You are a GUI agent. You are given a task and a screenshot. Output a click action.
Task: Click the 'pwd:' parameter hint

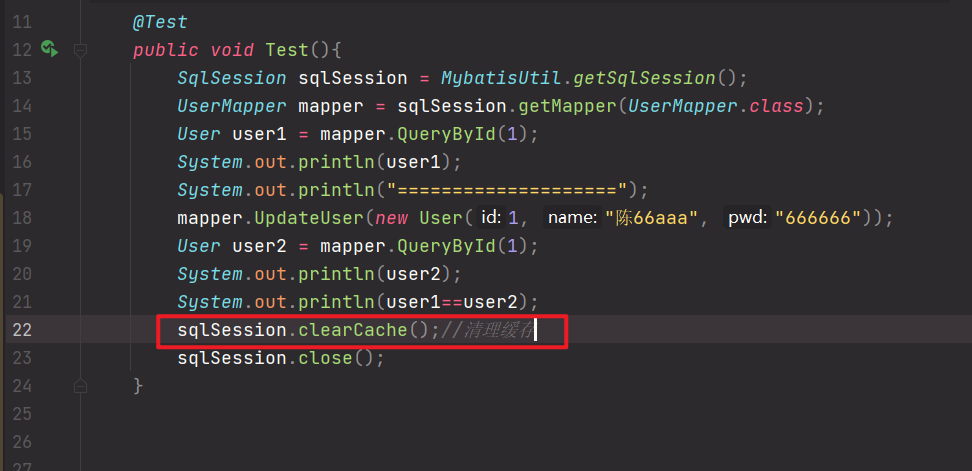[x=746, y=218]
